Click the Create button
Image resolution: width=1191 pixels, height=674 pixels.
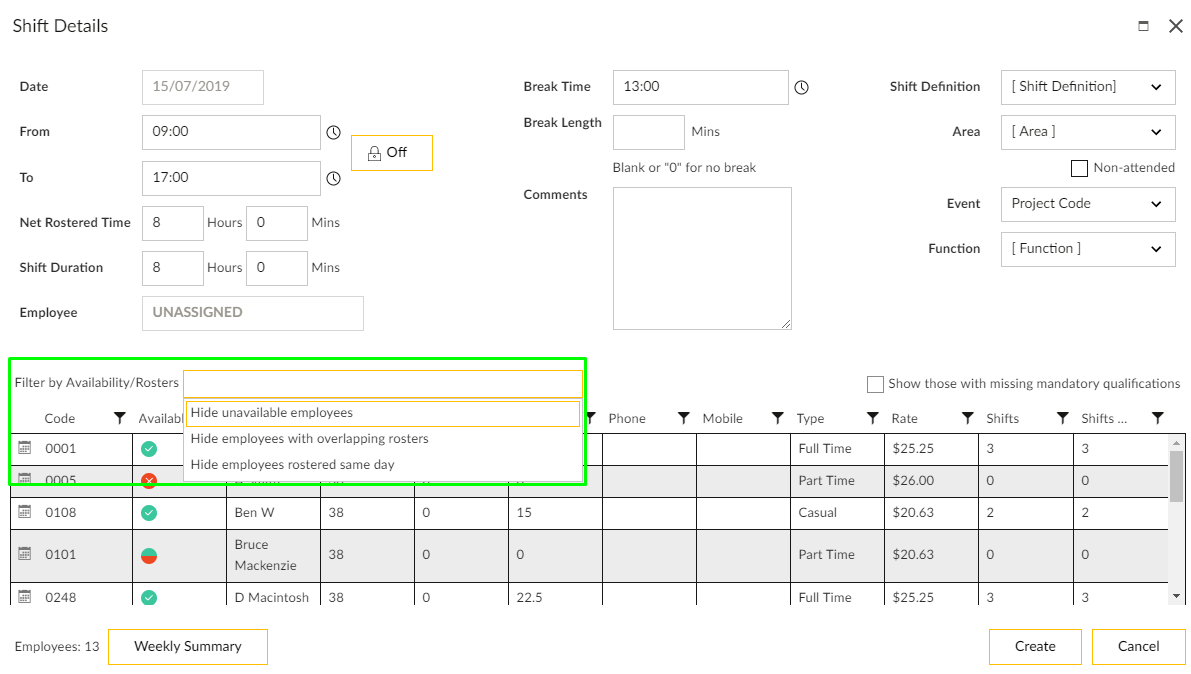pyautogui.click(x=1035, y=647)
